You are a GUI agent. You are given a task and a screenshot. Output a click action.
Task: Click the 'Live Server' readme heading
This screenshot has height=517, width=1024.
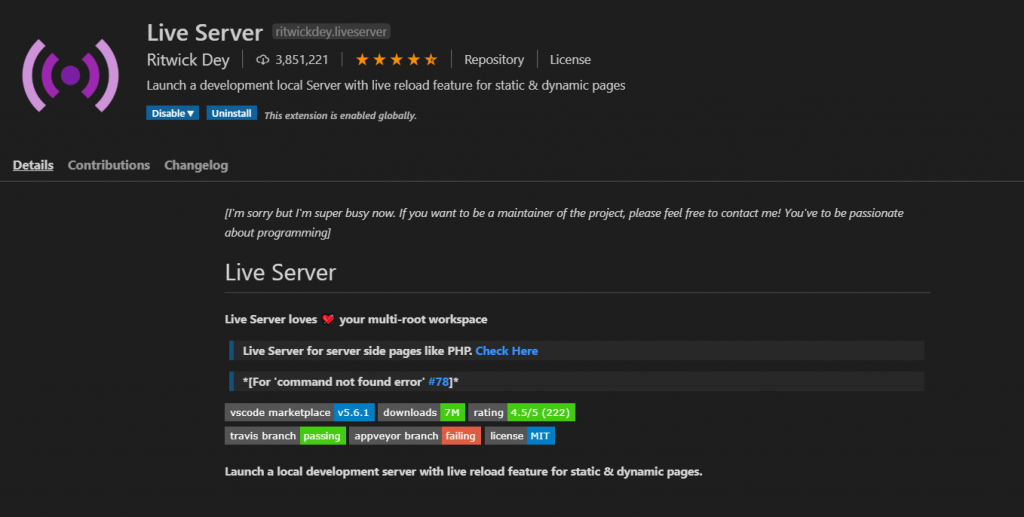point(280,272)
